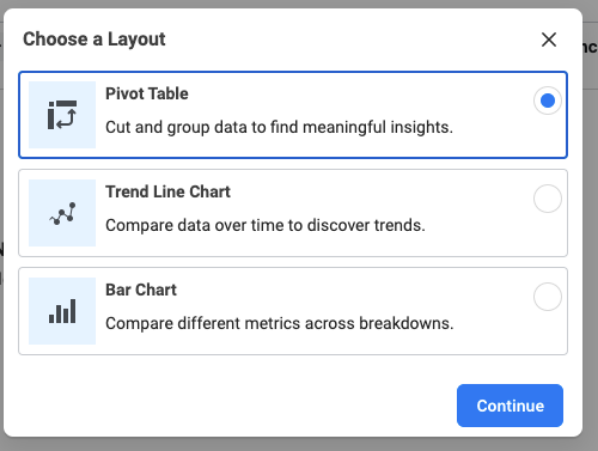Click 'Compare data over time' description

tap(265, 225)
